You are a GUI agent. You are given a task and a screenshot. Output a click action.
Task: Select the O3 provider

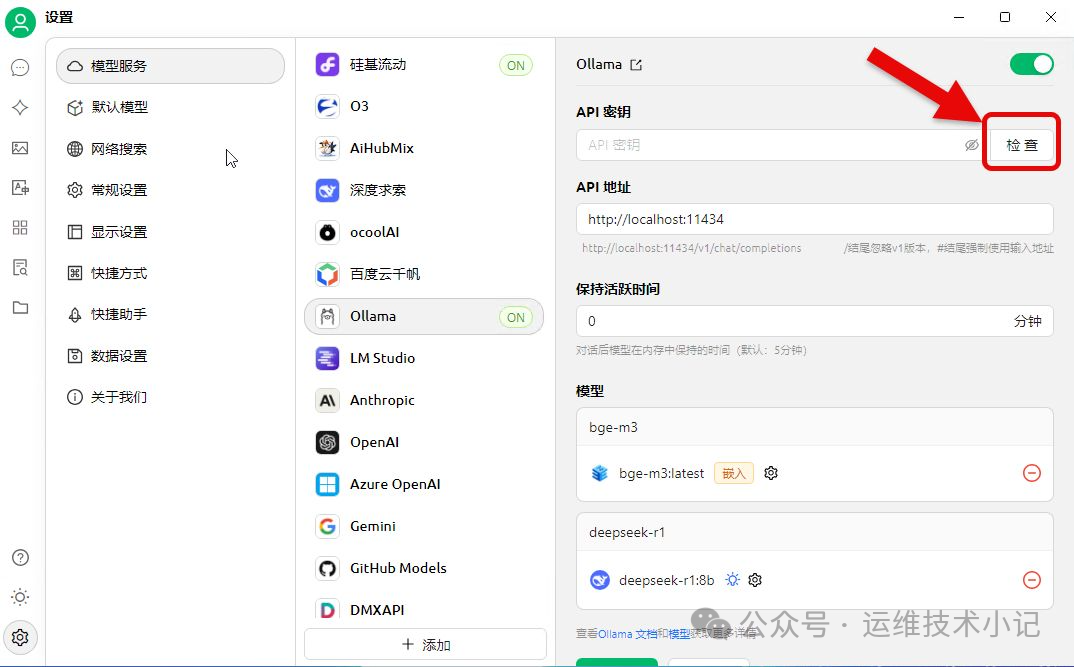coord(424,107)
